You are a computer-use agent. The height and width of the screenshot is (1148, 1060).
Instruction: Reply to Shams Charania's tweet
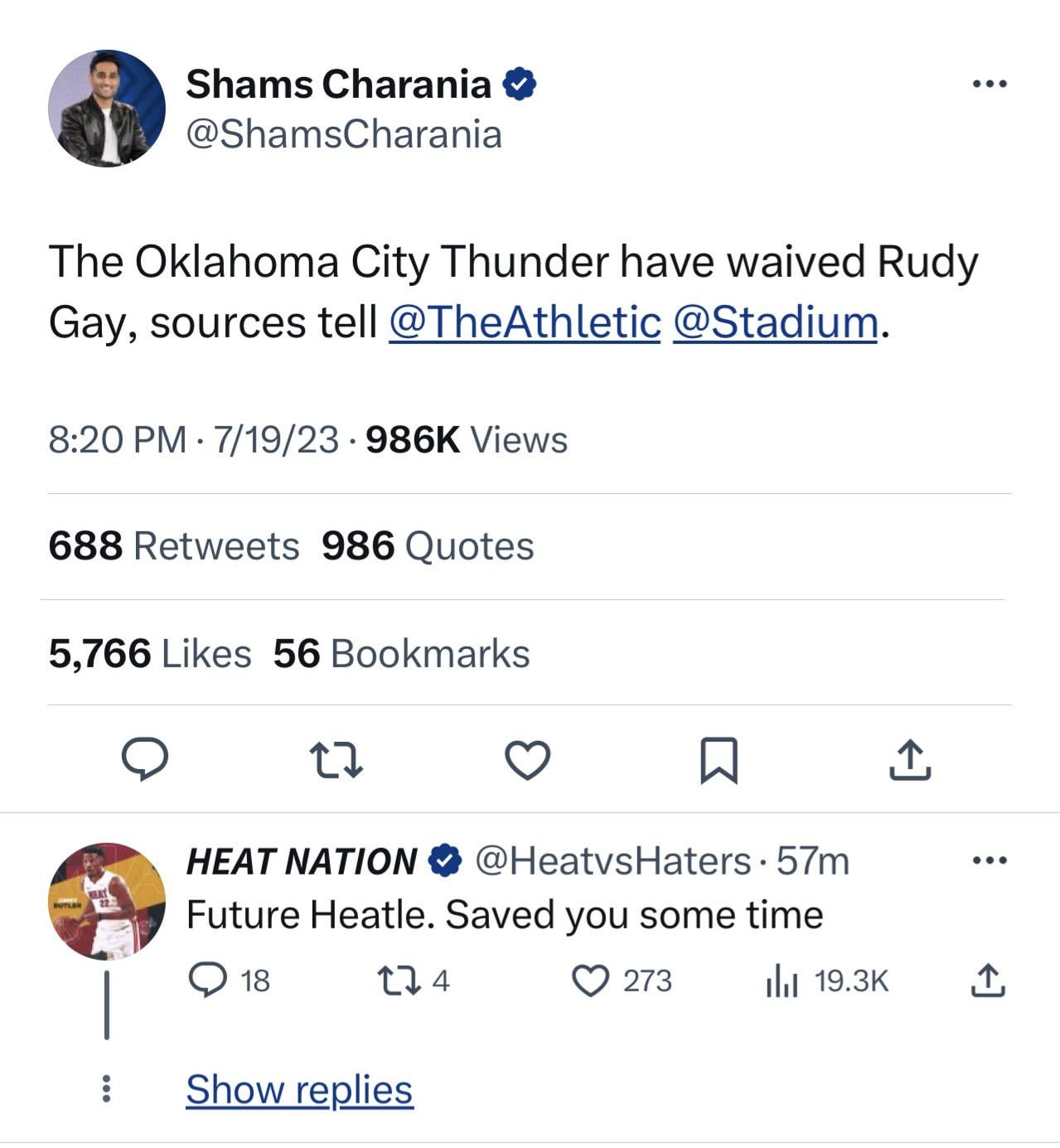[x=145, y=758]
